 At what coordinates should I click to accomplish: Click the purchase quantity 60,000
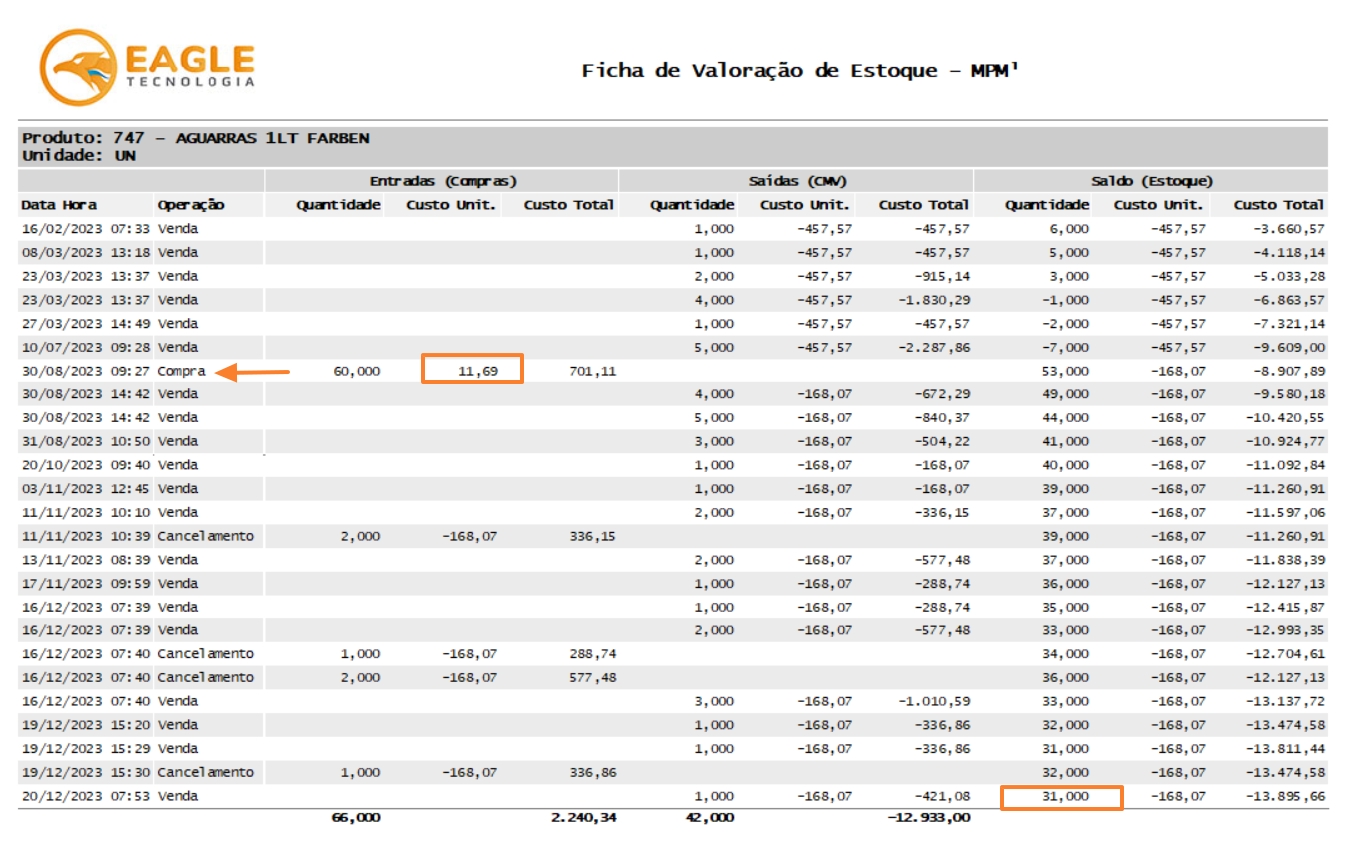[x=355, y=371]
